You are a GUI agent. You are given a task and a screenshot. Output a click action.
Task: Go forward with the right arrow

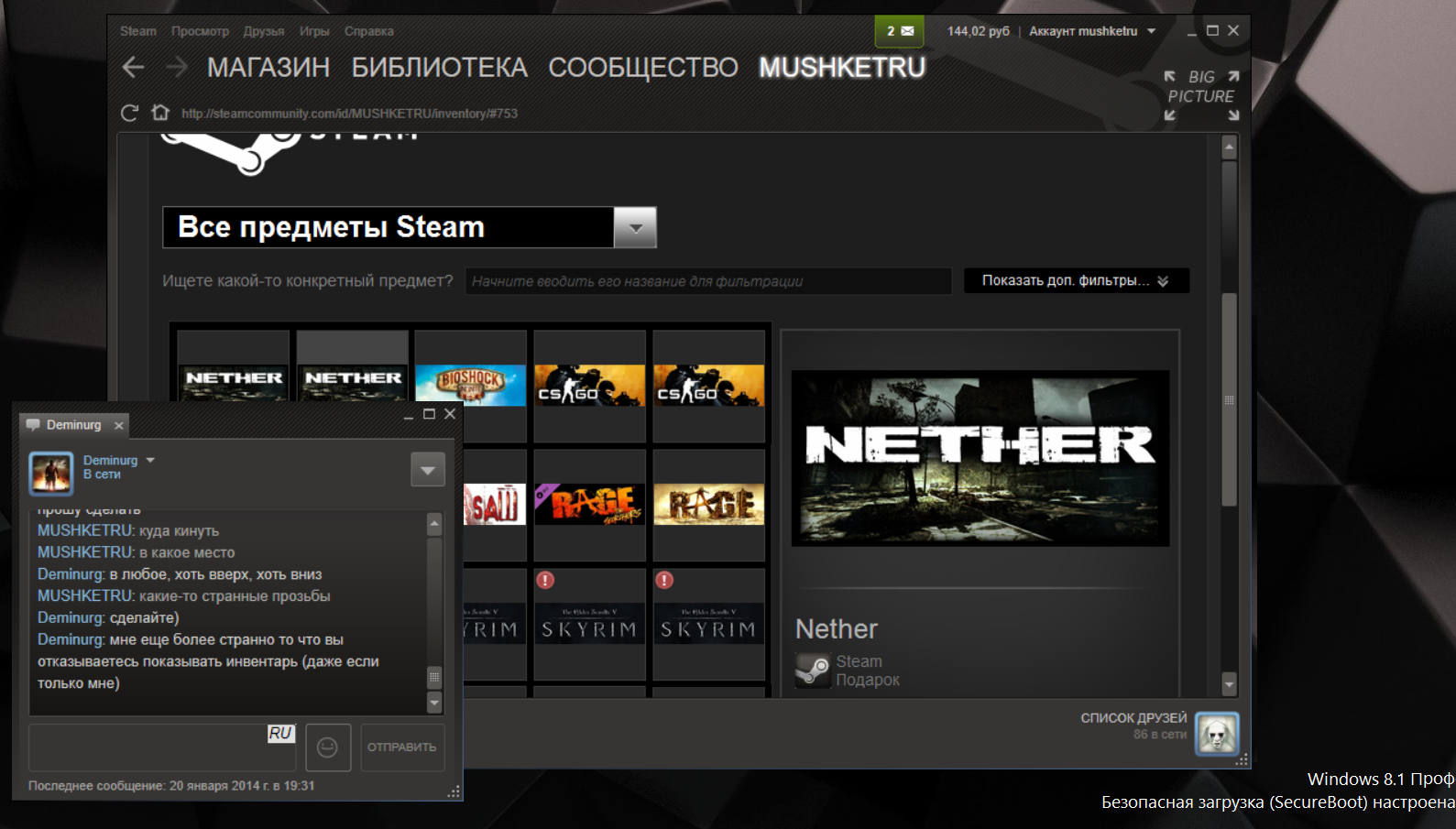click(177, 67)
